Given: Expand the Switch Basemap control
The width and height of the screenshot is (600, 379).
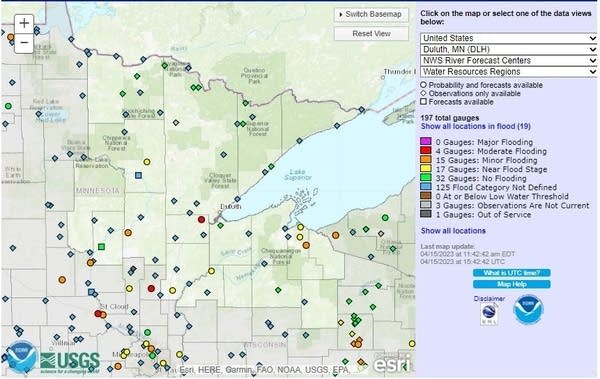Looking at the screenshot, I should 371,15.
